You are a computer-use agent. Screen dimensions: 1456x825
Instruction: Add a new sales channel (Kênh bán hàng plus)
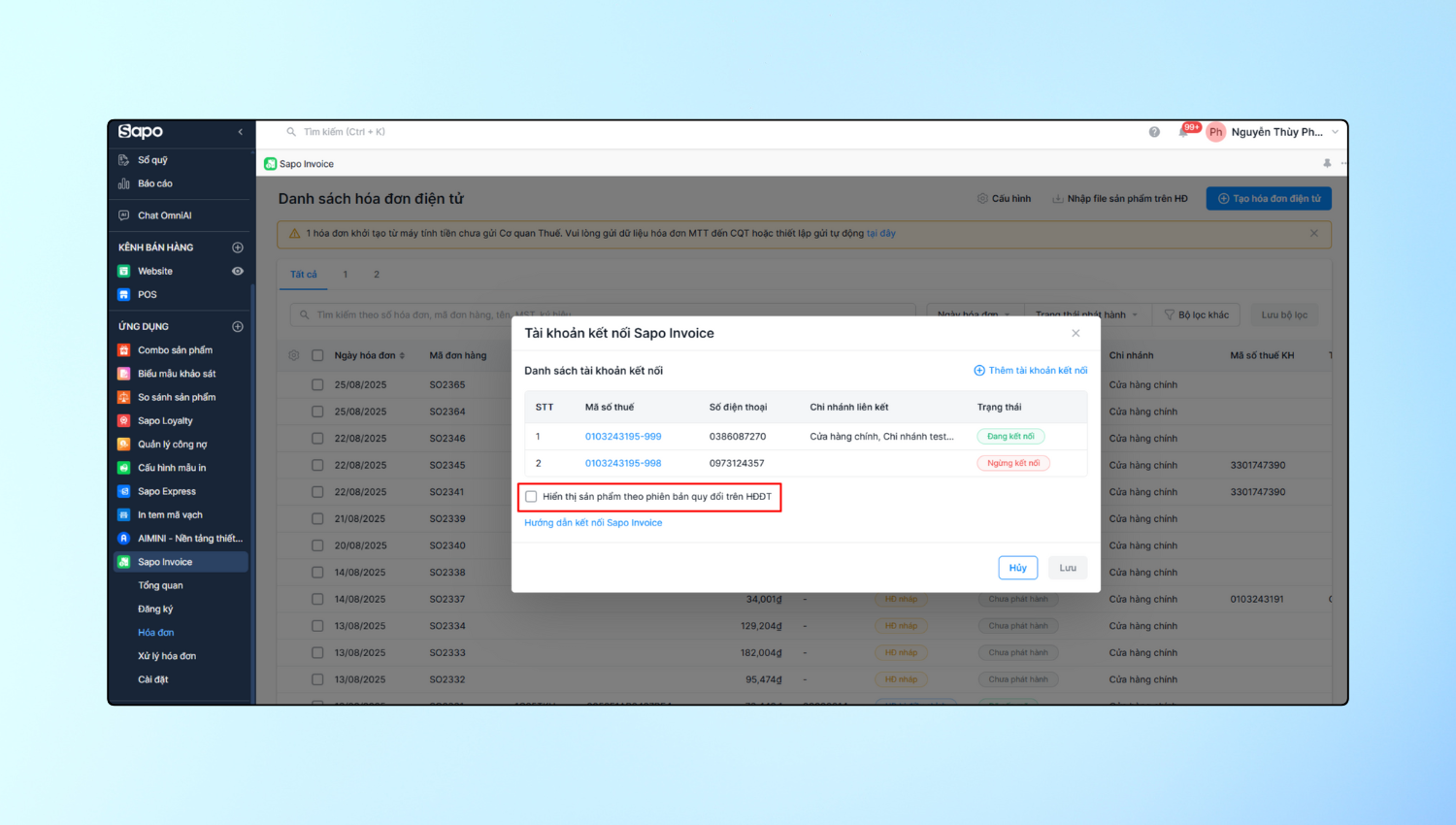[x=238, y=247]
